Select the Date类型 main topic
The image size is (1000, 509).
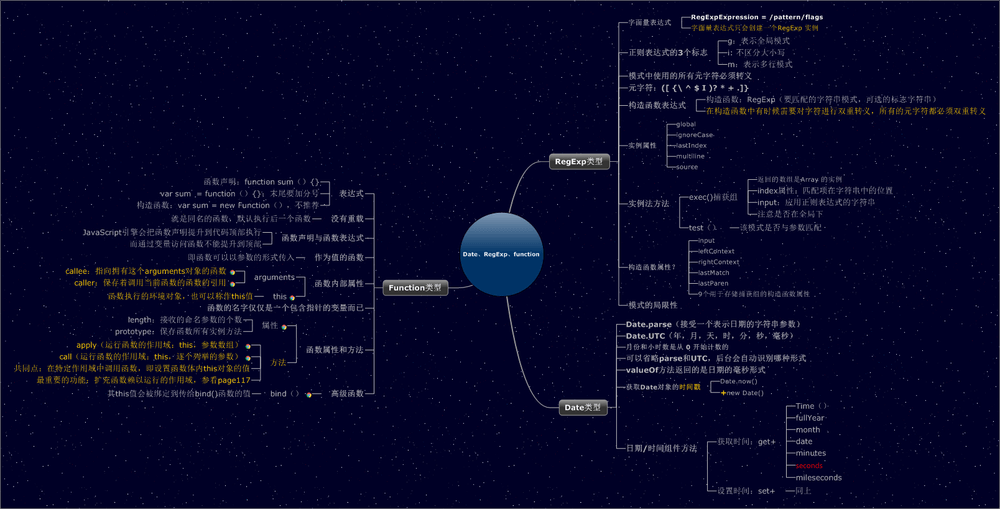click(x=583, y=408)
